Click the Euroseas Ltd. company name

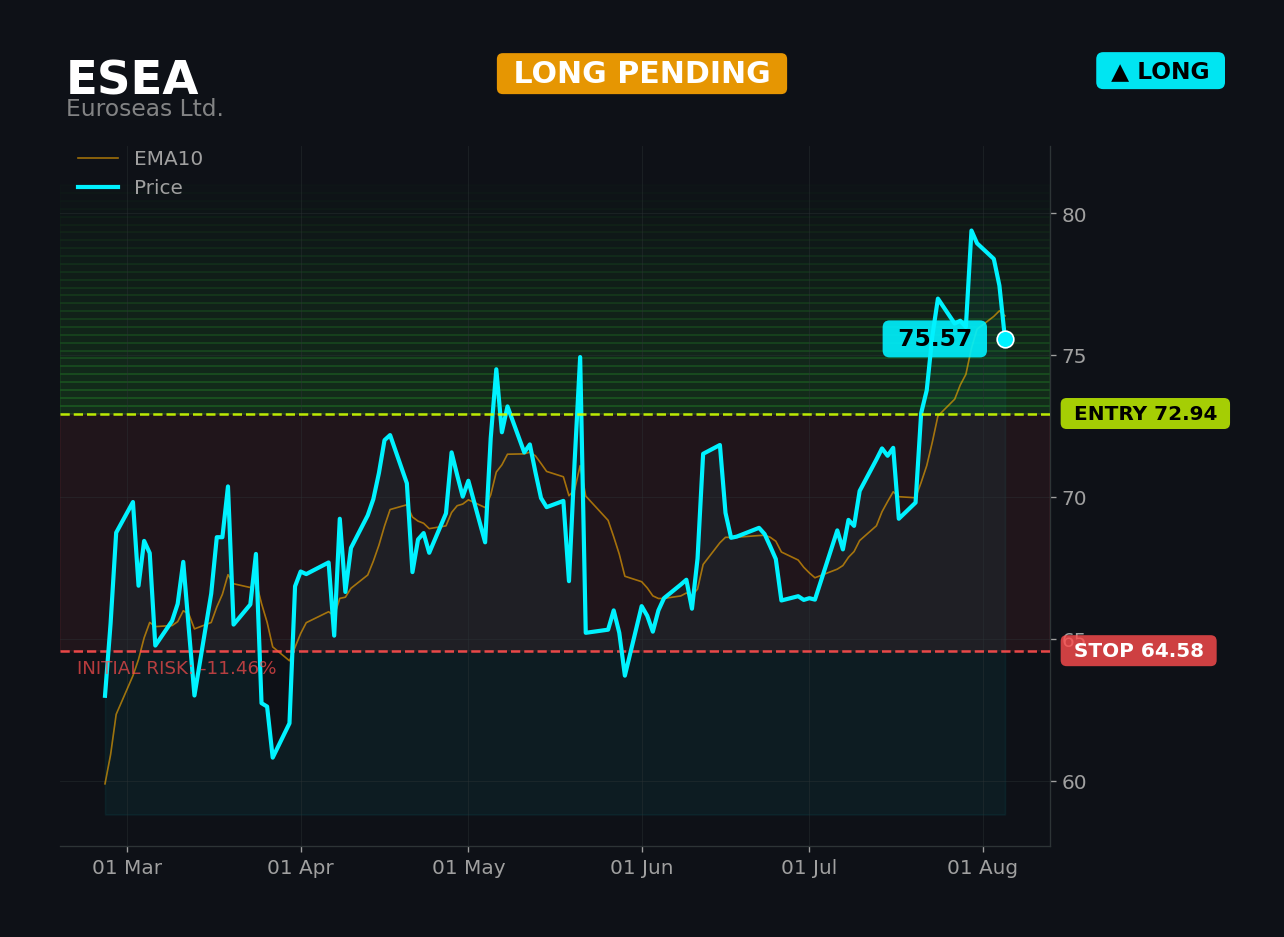click(145, 109)
